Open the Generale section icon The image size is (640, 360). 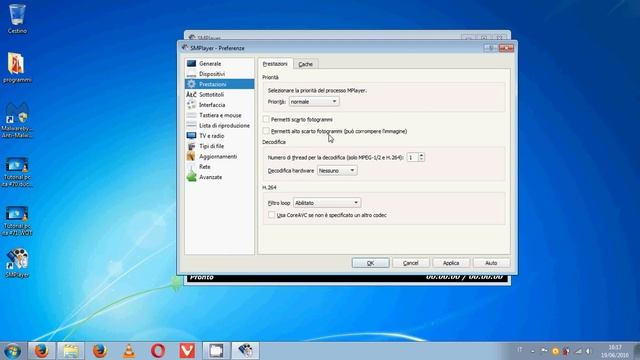click(x=191, y=64)
